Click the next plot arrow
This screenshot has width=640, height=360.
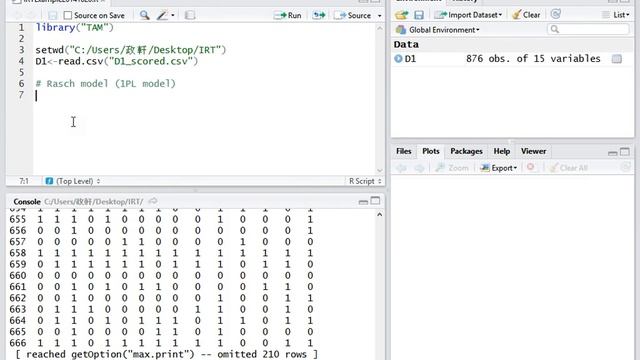[x=419, y=168]
